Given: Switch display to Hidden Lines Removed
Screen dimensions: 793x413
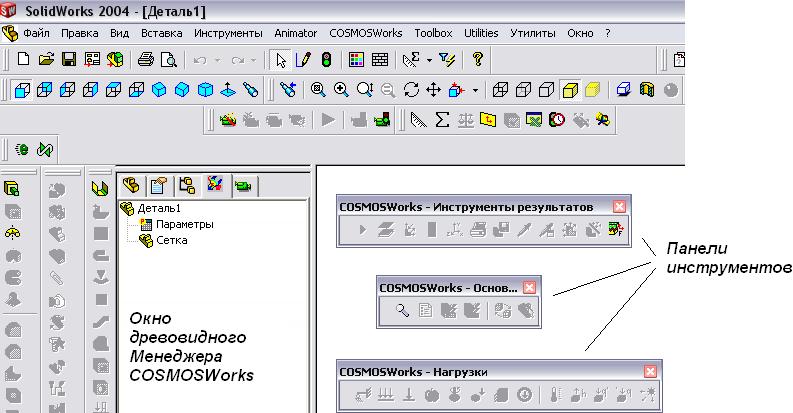Looking at the screenshot, I should [x=547, y=90].
